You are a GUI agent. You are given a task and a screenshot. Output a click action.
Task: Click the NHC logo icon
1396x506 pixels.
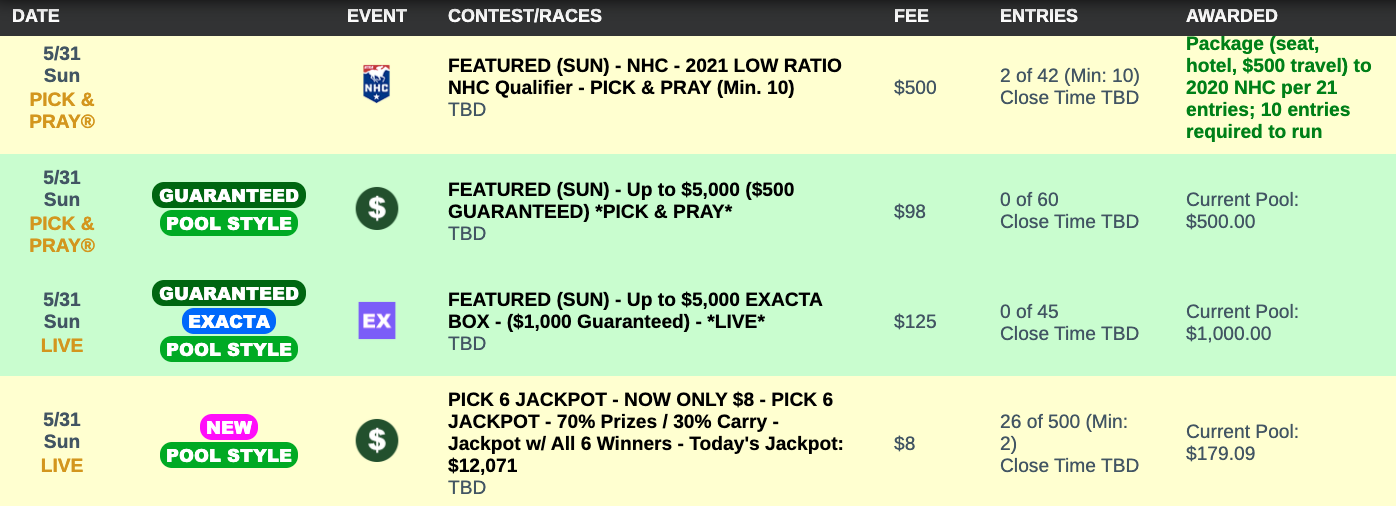click(x=376, y=85)
